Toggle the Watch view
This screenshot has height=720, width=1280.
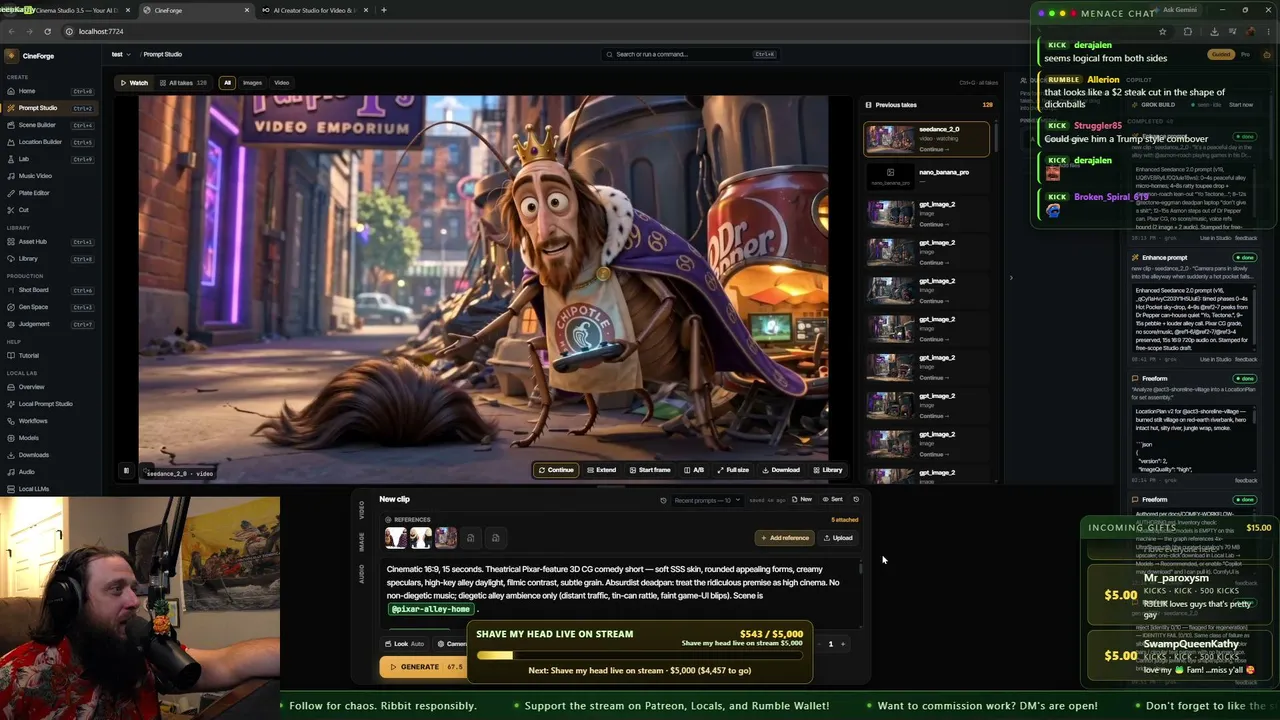[x=134, y=83]
